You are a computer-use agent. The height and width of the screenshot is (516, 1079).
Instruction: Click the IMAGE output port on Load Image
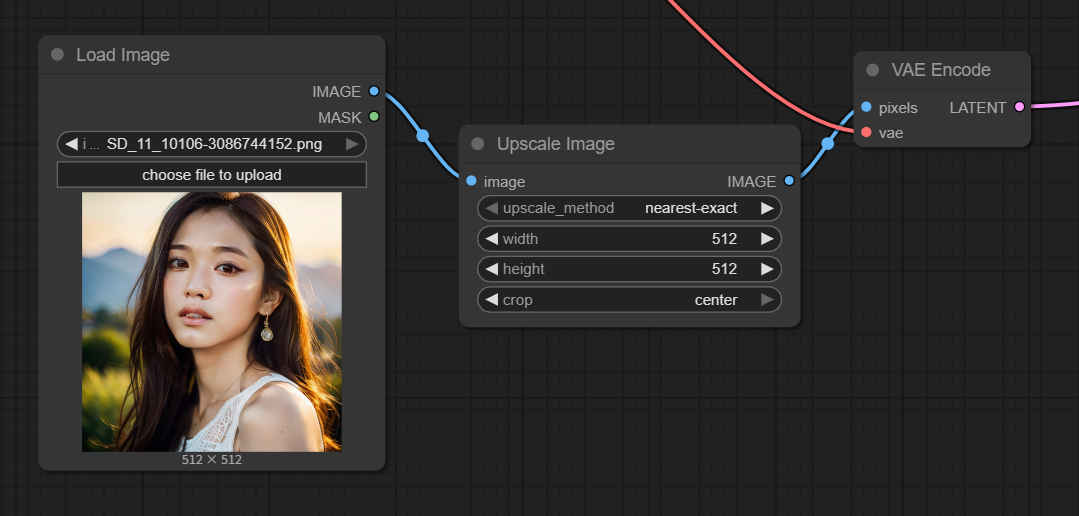coord(374,91)
